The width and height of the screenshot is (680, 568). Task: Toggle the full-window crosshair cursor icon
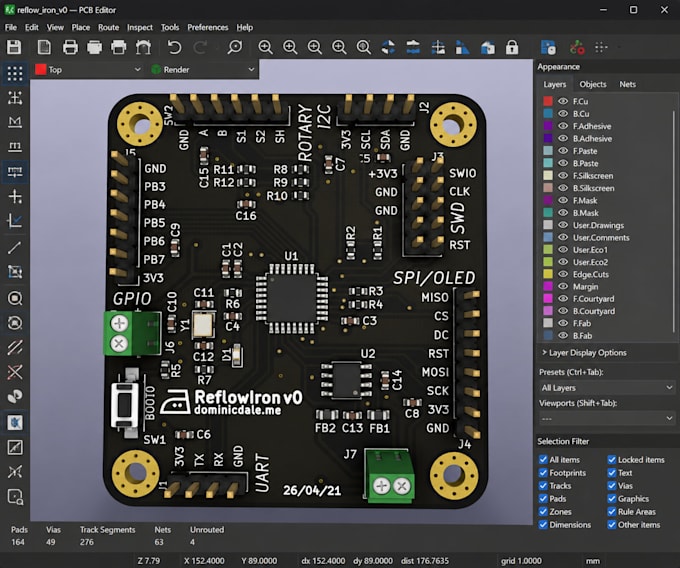(15, 196)
